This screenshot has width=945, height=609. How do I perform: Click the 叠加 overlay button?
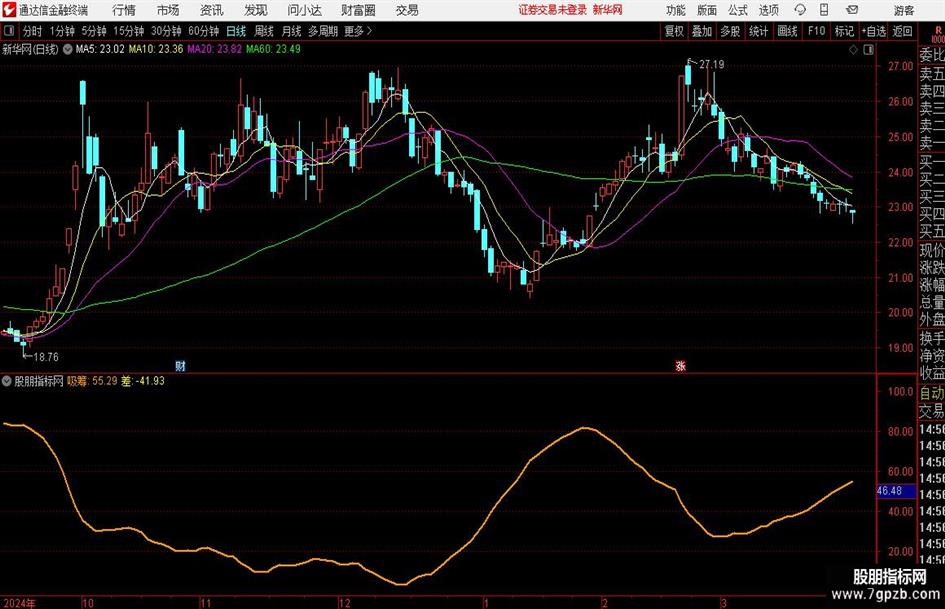pyautogui.click(x=702, y=31)
